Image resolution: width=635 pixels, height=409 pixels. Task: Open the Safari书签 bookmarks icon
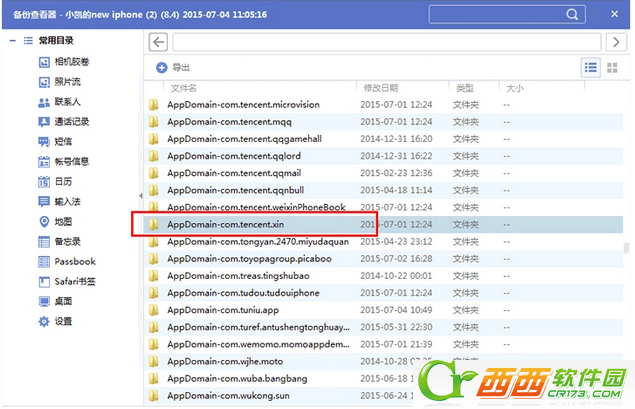44,282
